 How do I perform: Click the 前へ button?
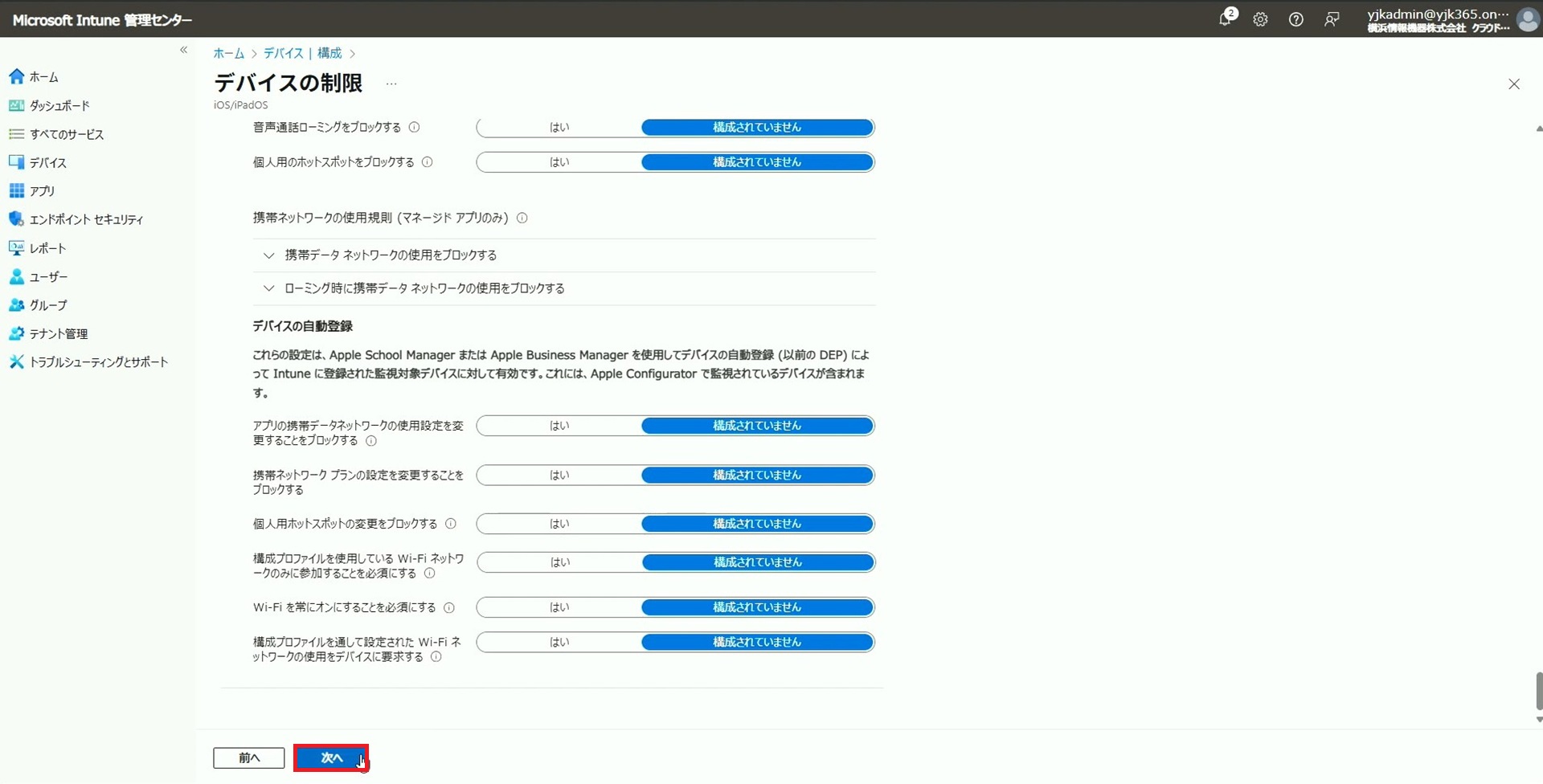249,757
